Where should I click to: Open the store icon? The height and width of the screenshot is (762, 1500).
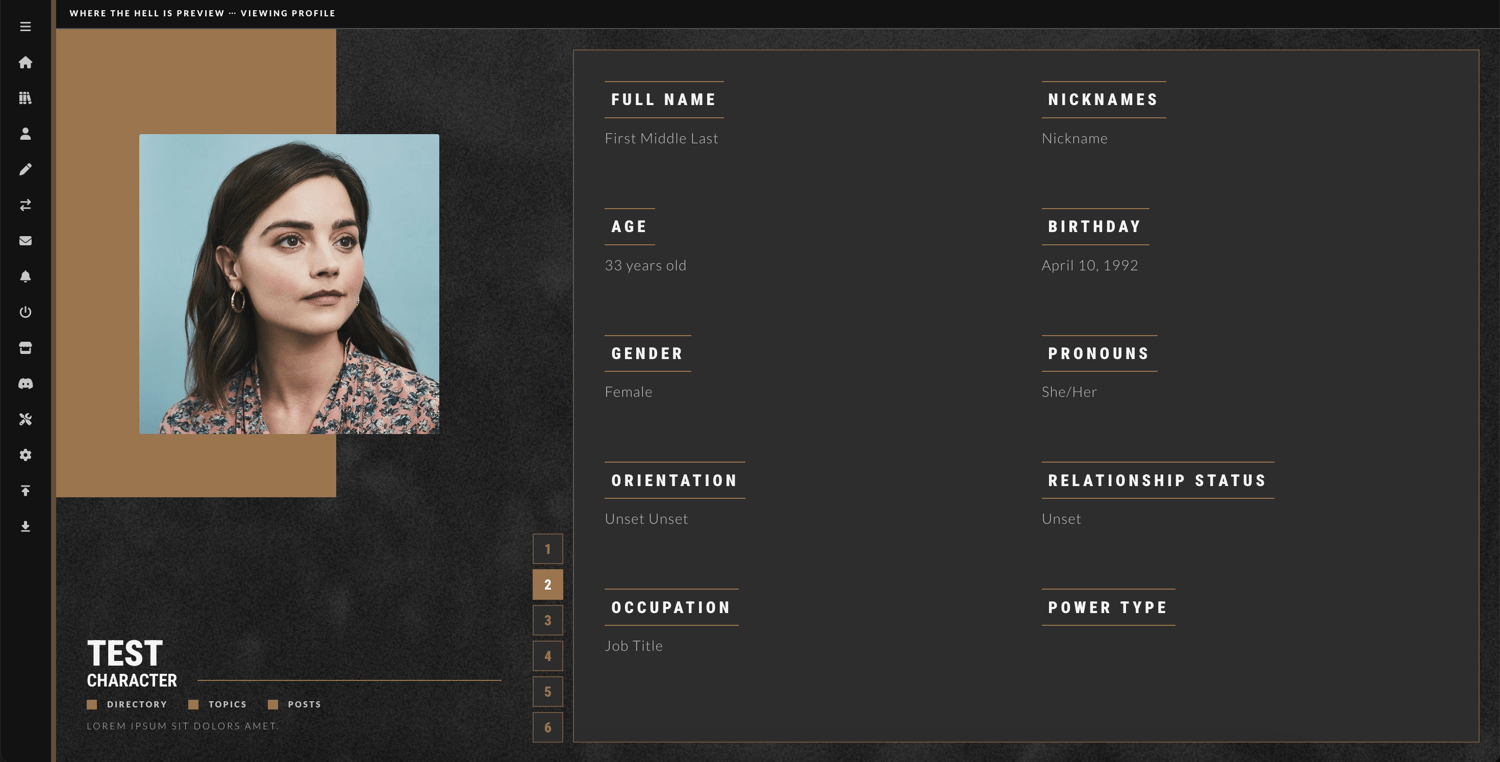(26, 348)
